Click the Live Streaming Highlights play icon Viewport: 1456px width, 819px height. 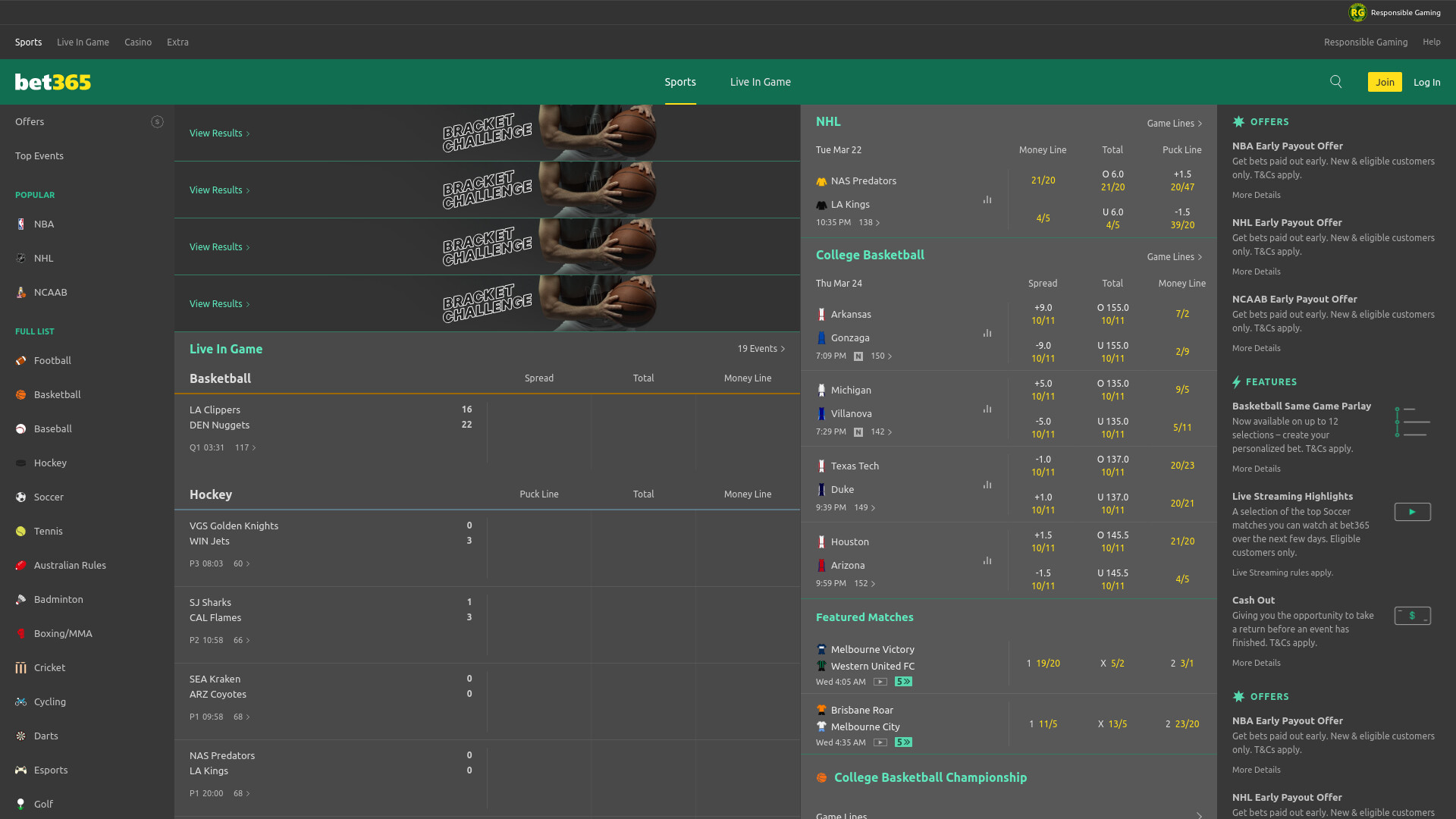pyautogui.click(x=1412, y=512)
